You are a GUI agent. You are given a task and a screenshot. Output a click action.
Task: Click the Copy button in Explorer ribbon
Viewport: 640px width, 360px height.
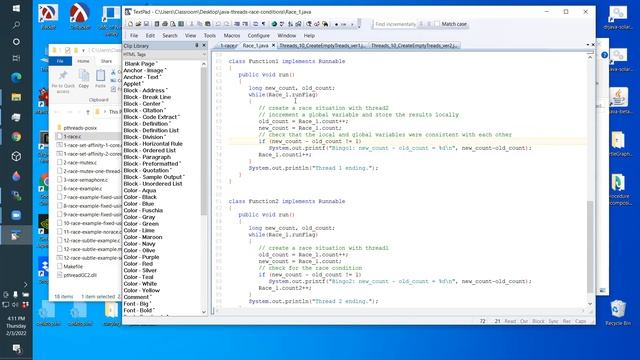(x=84, y=79)
